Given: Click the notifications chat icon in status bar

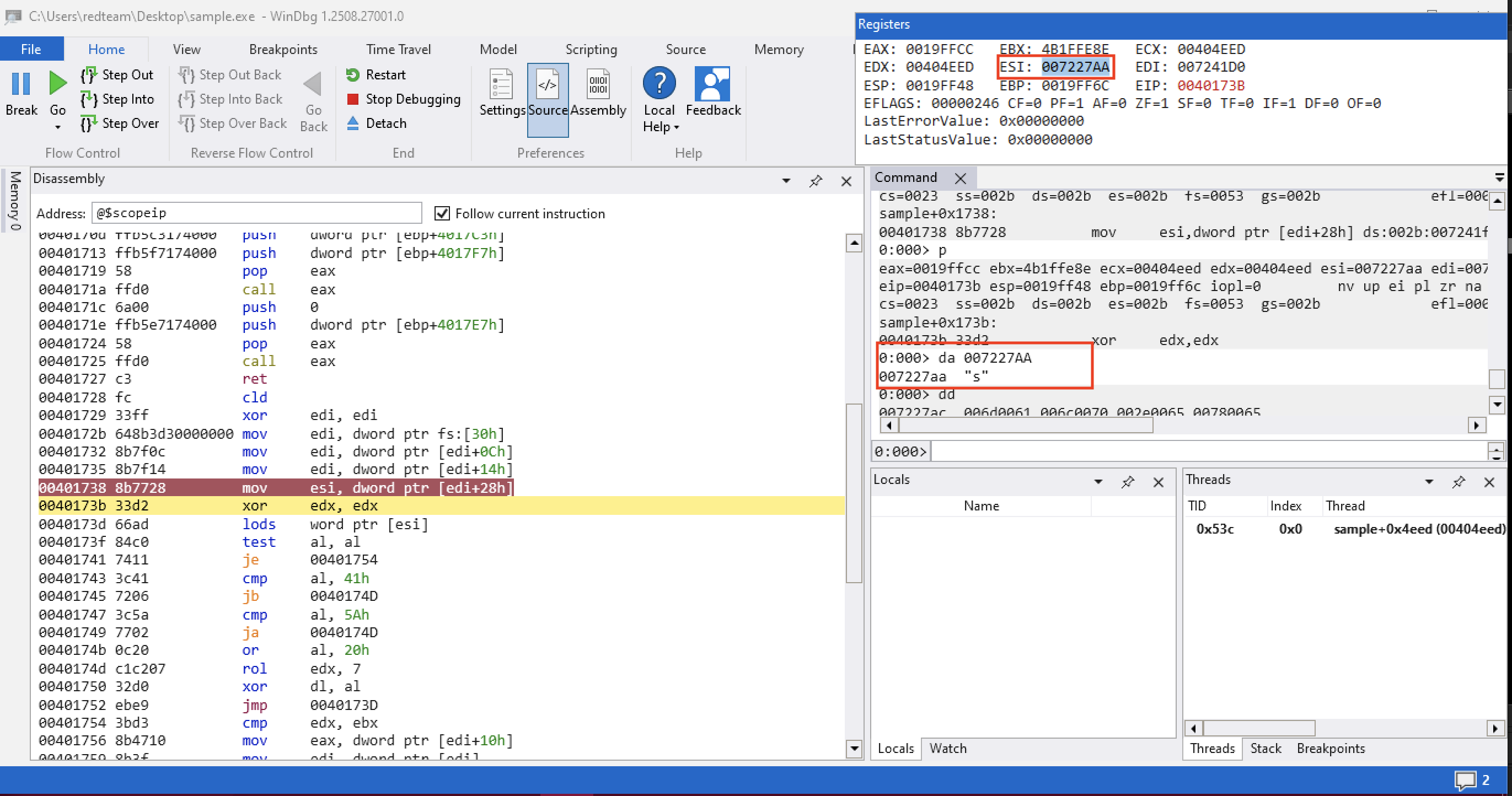Looking at the screenshot, I should coord(1465,780).
